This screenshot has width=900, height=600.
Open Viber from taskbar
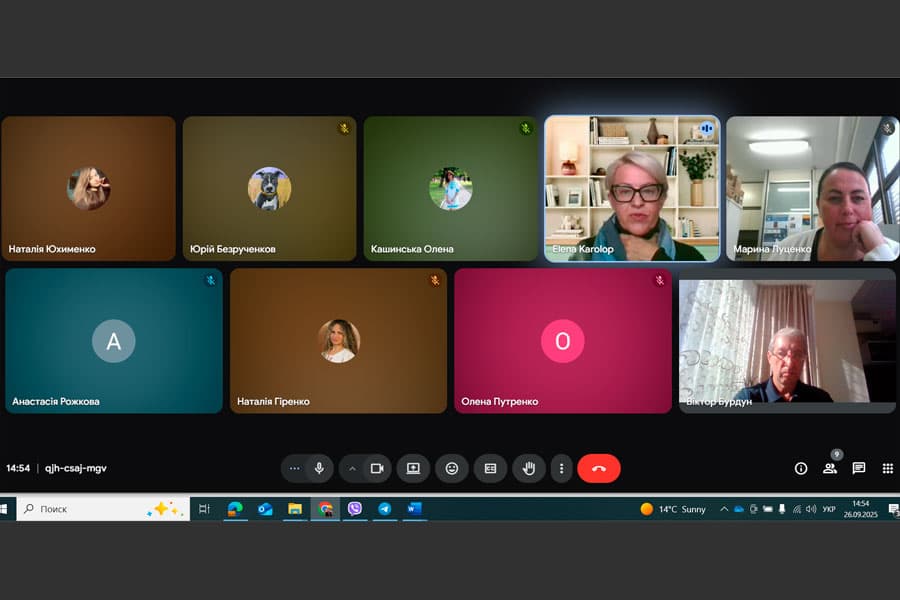(355, 509)
